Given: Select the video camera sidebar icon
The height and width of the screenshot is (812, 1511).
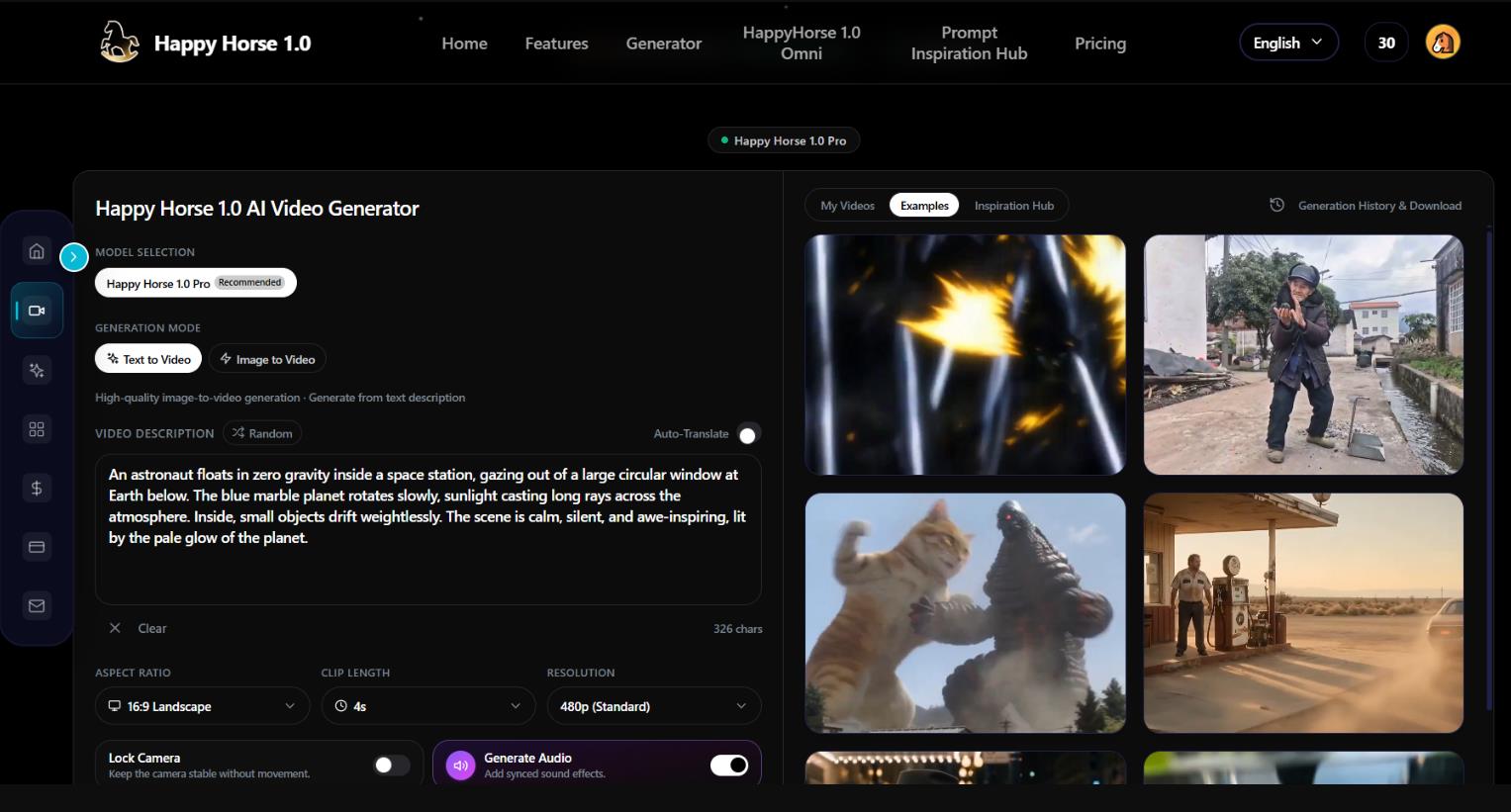Looking at the screenshot, I should [37, 311].
